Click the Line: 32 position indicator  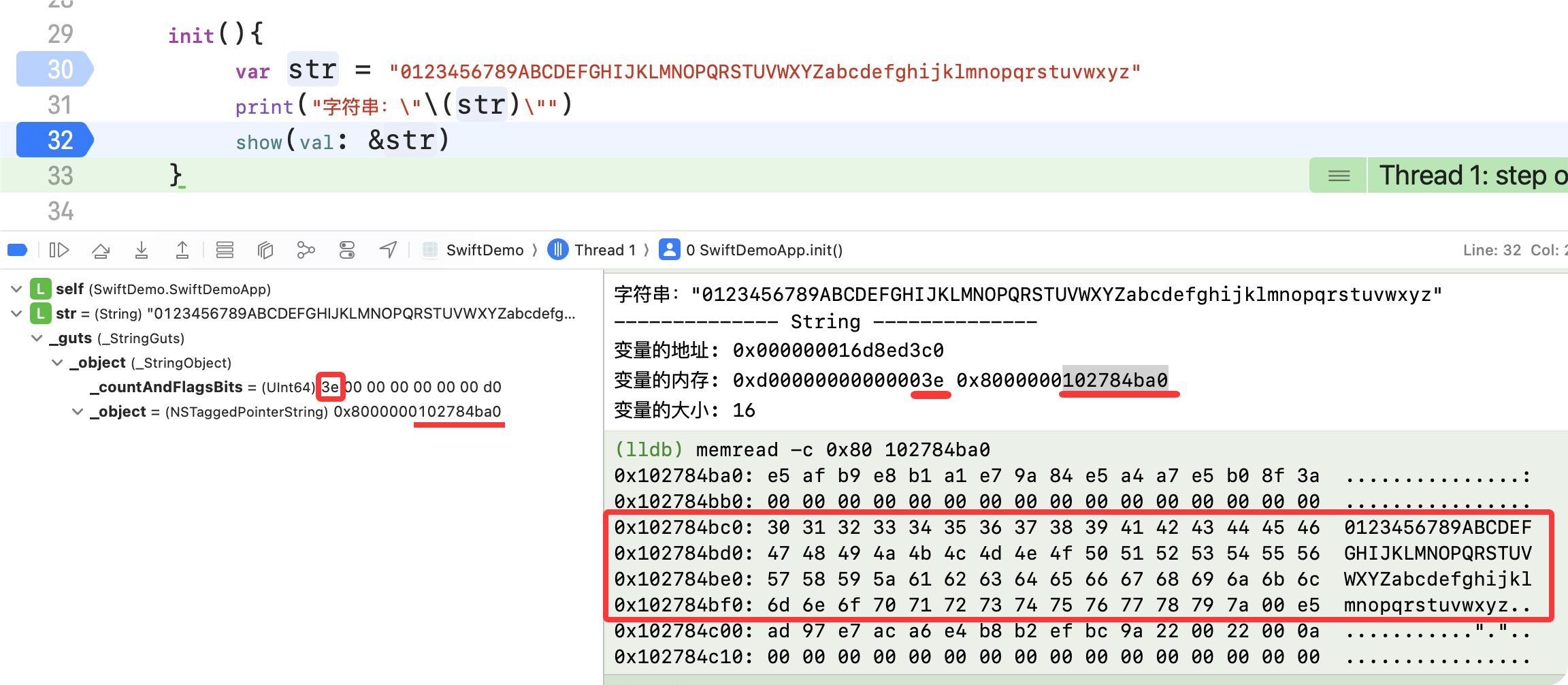pos(1492,251)
